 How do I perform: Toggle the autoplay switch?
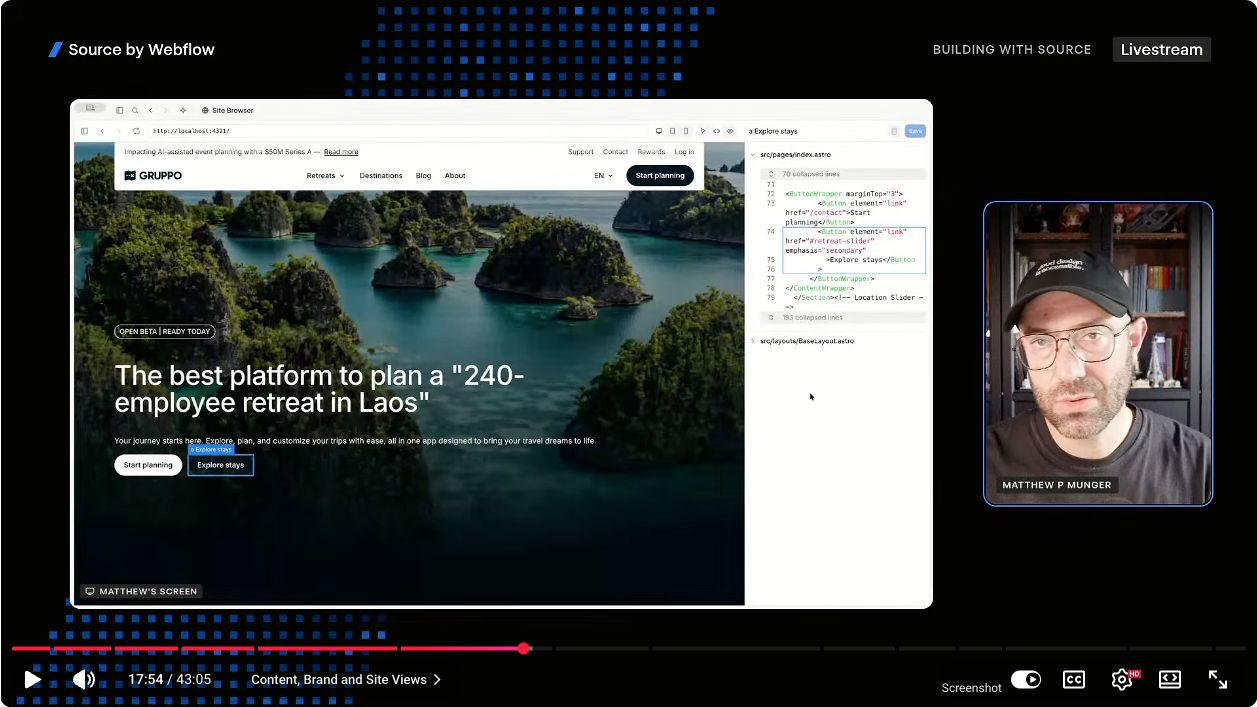1025,680
